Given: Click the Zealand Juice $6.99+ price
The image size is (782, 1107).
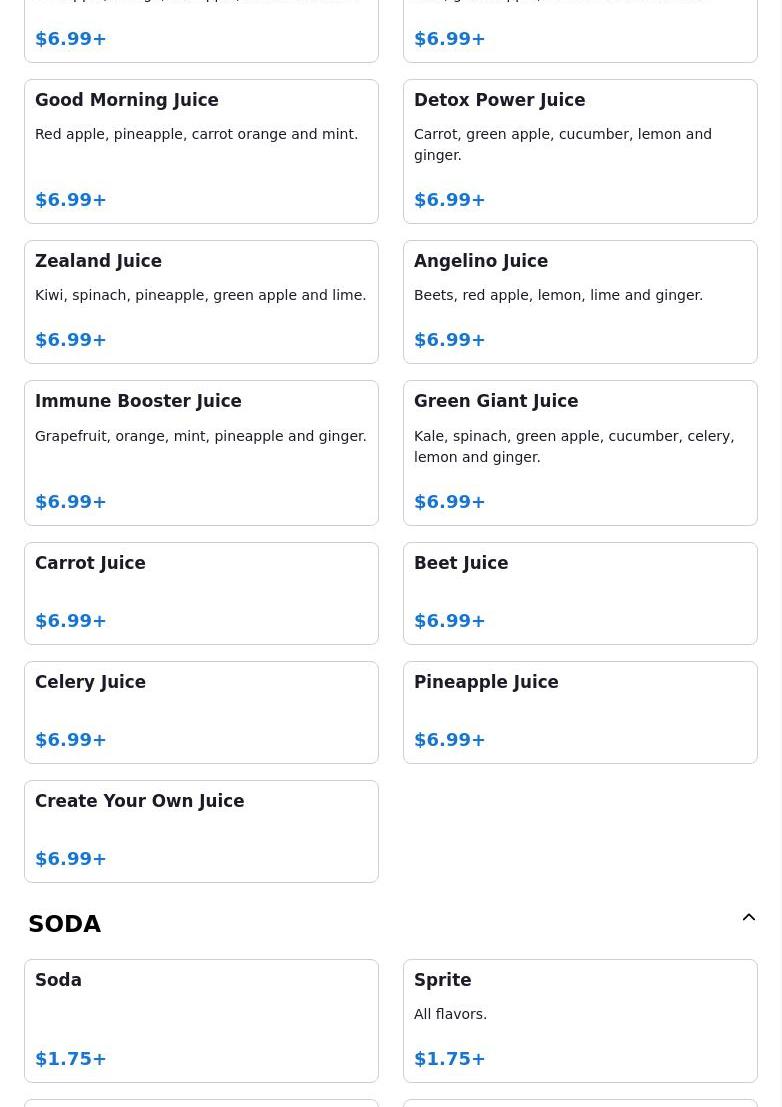Looking at the screenshot, I should point(71,340).
